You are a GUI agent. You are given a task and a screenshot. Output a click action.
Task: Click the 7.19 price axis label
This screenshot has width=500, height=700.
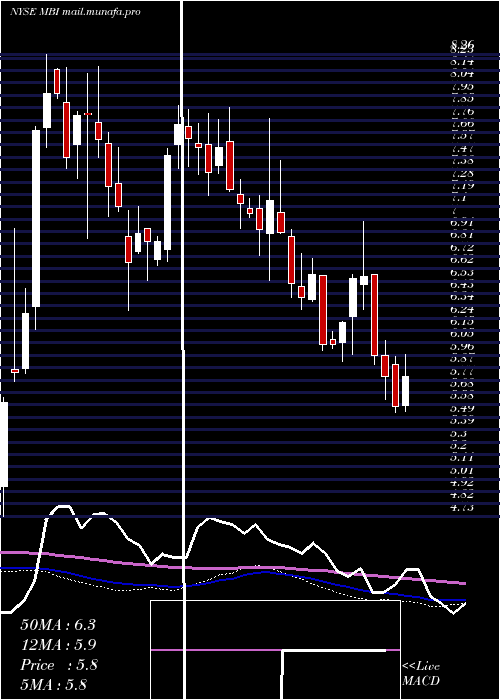click(x=462, y=186)
